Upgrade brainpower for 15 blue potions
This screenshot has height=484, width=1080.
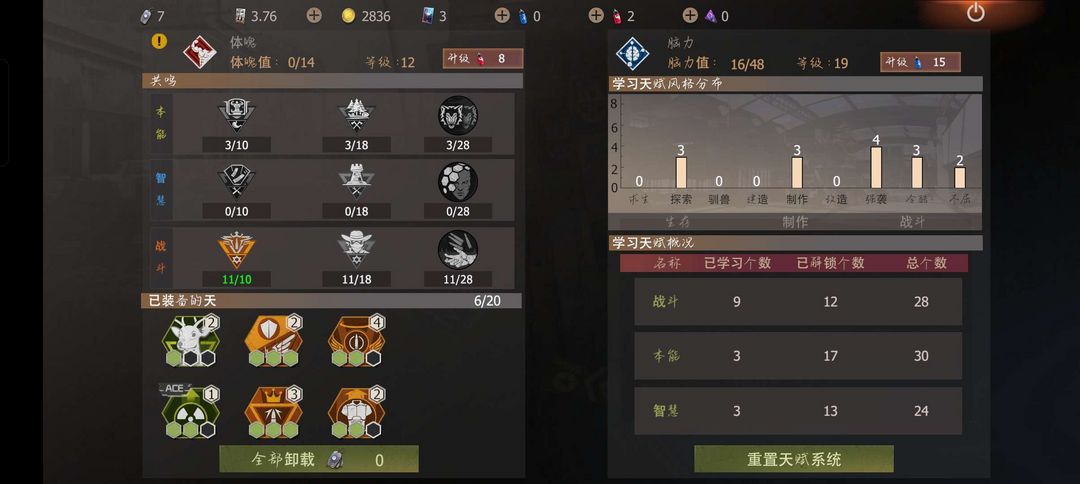tap(920, 62)
